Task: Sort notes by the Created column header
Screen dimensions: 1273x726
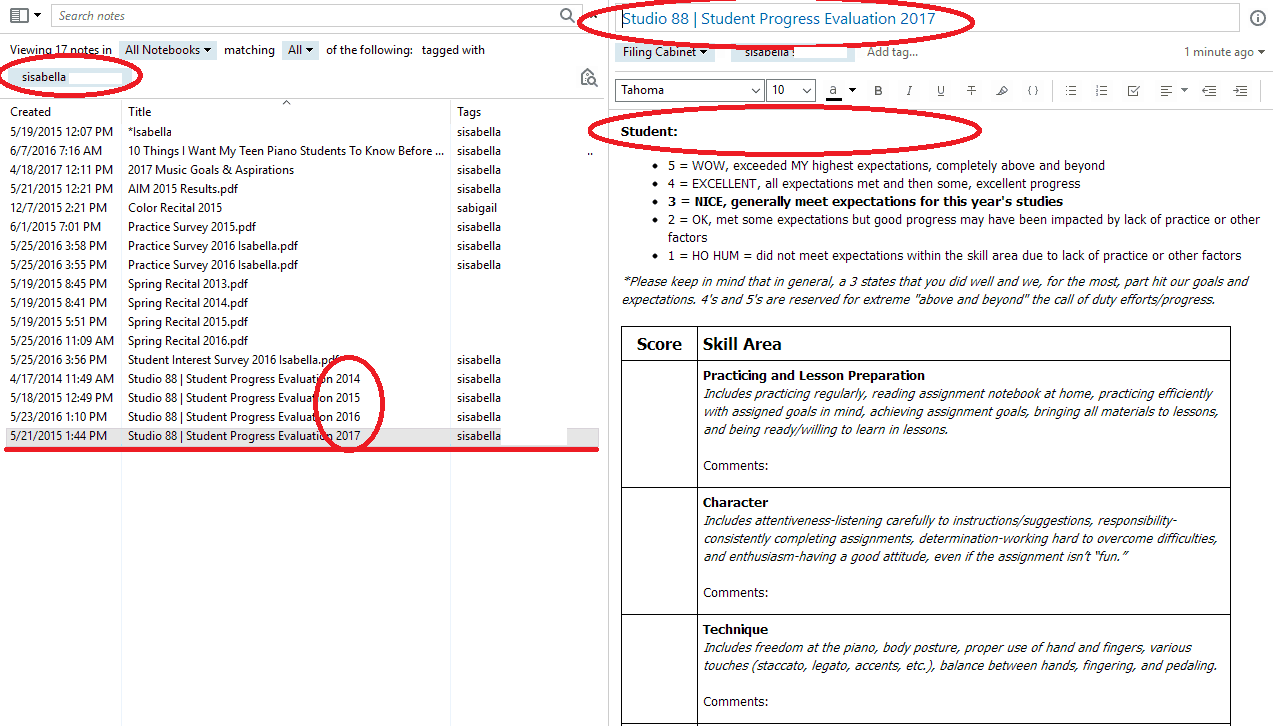Action: point(31,112)
